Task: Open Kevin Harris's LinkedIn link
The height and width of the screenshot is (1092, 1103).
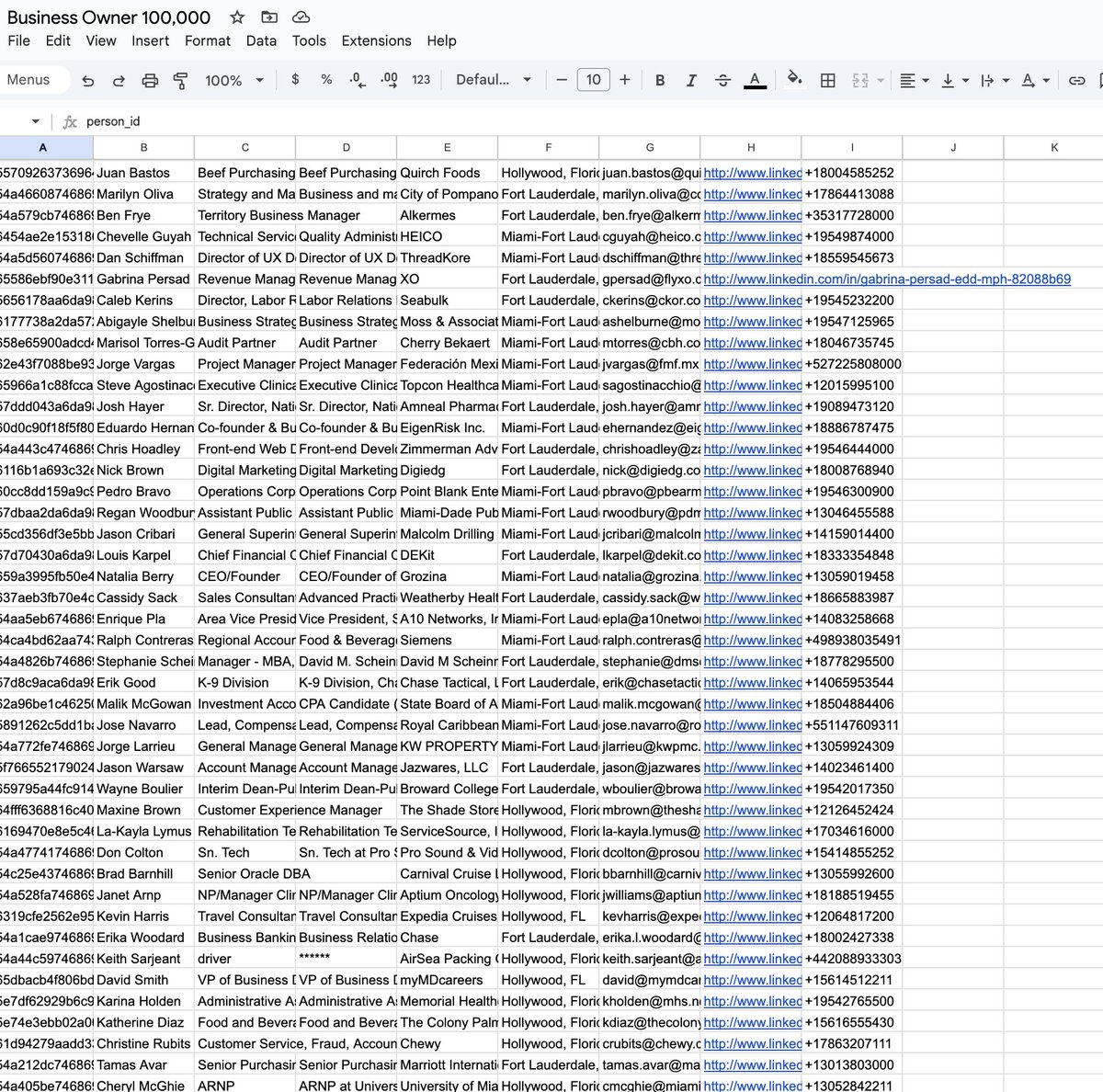Action: pos(752,916)
